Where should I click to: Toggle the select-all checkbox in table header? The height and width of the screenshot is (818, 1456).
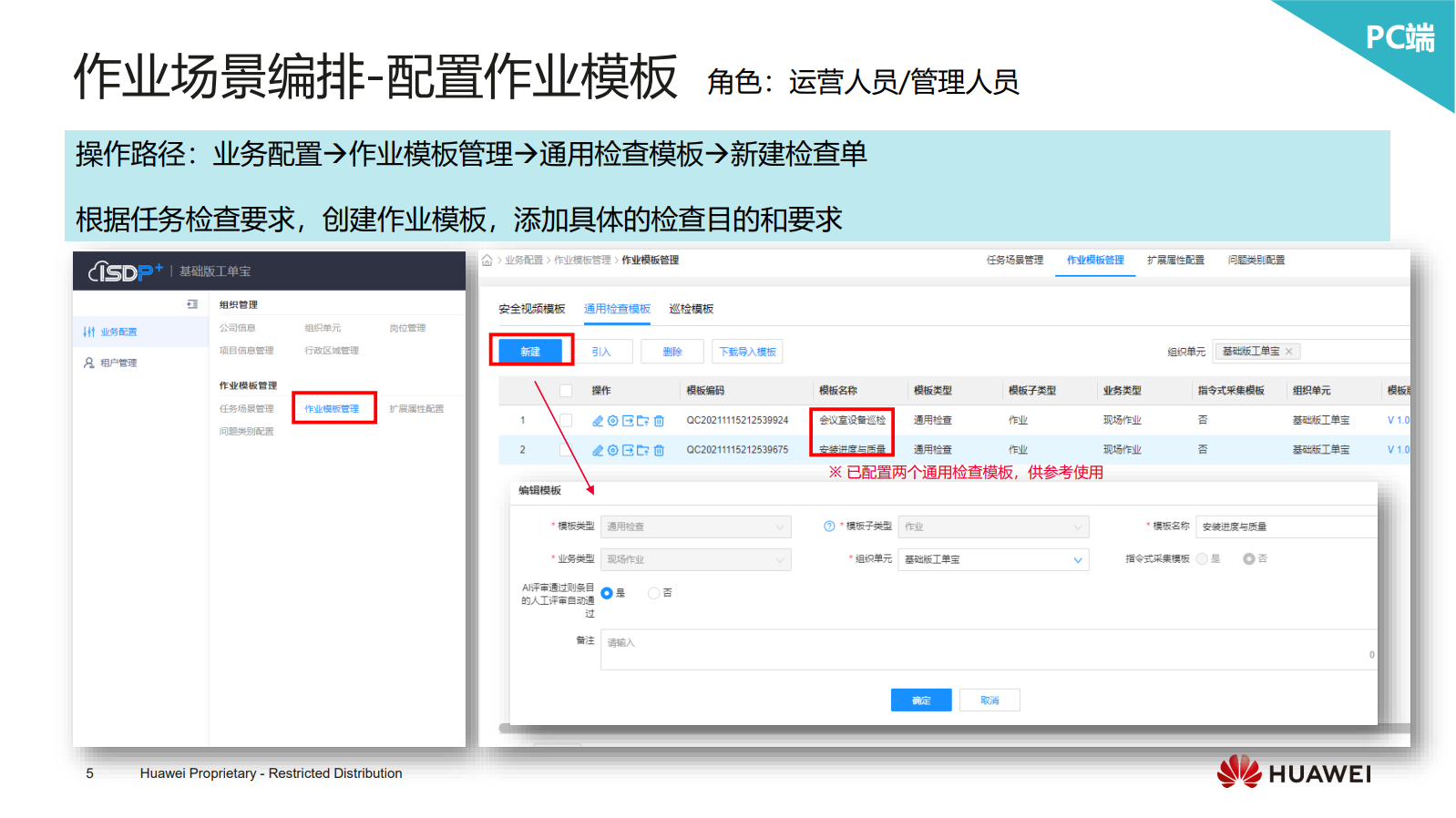coord(566,391)
